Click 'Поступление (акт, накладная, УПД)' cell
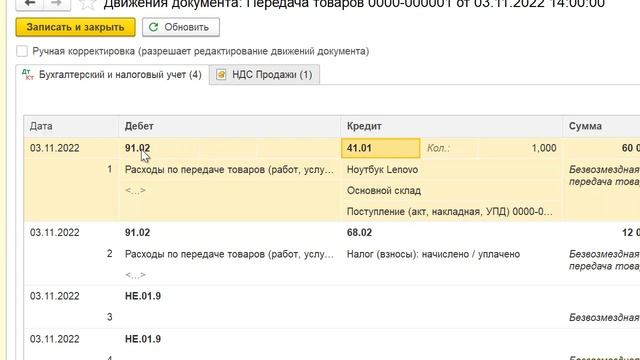This screenshot has width=640, height=360. pyautogui.click(x=449, y=211)
